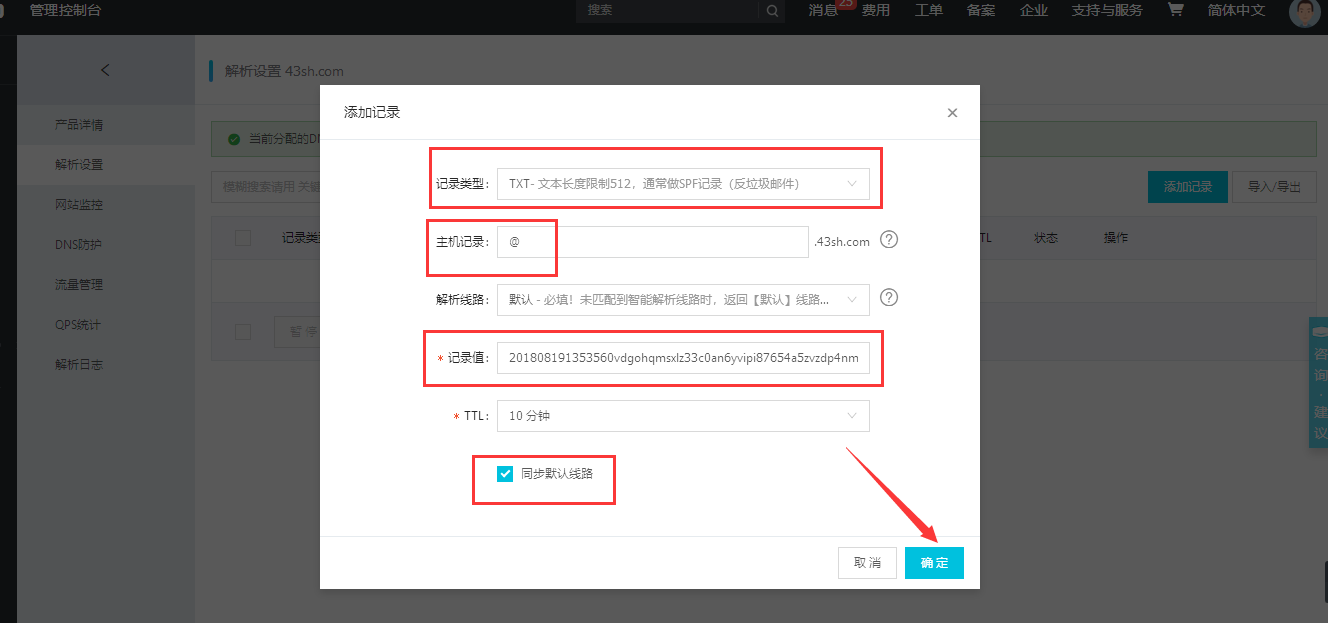Screen dimensions: 1328x623
Task: Open 消息 in the top bar
Action: [x=823, y=10]
